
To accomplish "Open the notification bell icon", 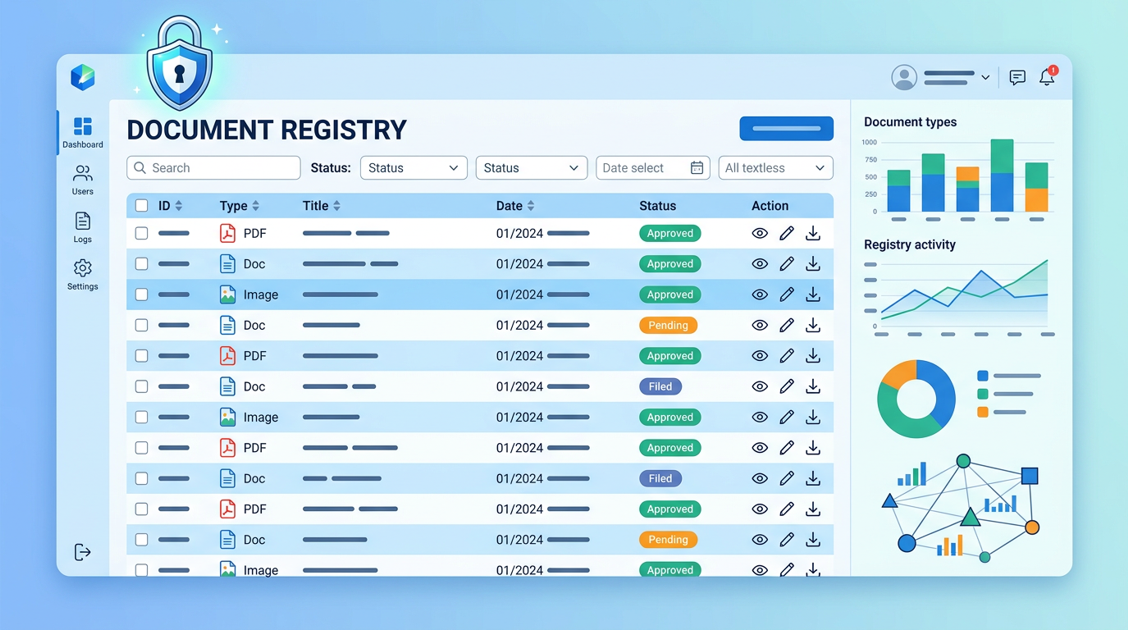I will point(1047,76).
